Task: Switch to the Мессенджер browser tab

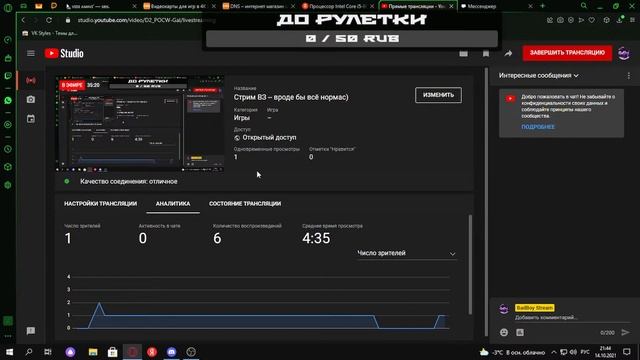Action: pos(496,6)
